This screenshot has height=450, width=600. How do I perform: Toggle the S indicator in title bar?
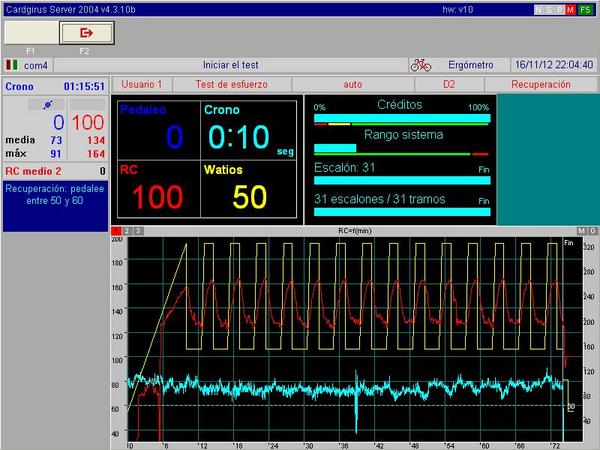[549, 10]
